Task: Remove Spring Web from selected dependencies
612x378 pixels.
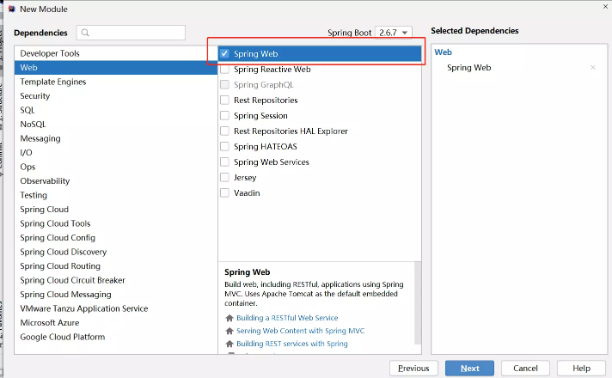Action: coord(593,68)
